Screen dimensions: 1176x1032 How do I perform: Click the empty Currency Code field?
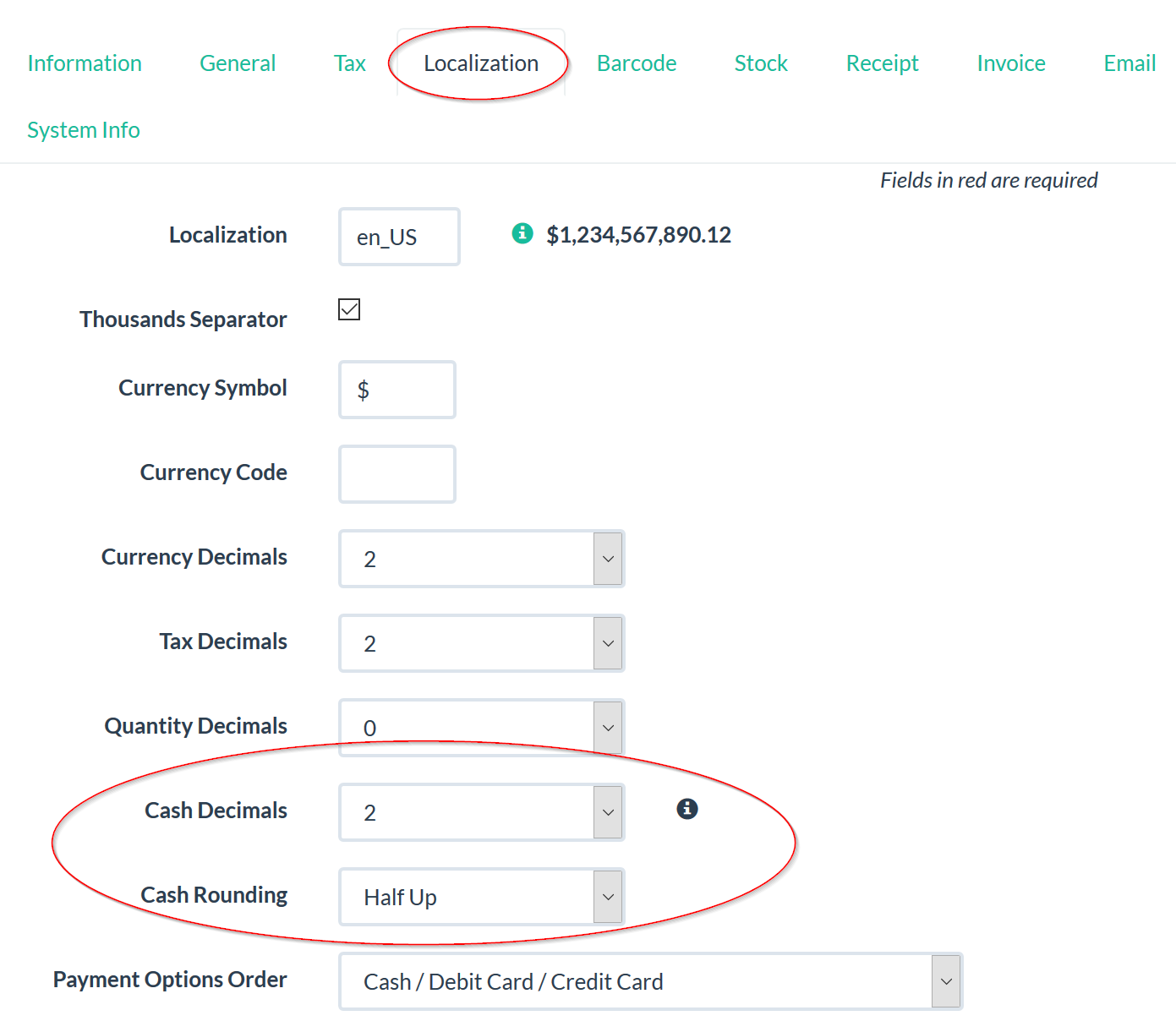(x=397, y=473)
